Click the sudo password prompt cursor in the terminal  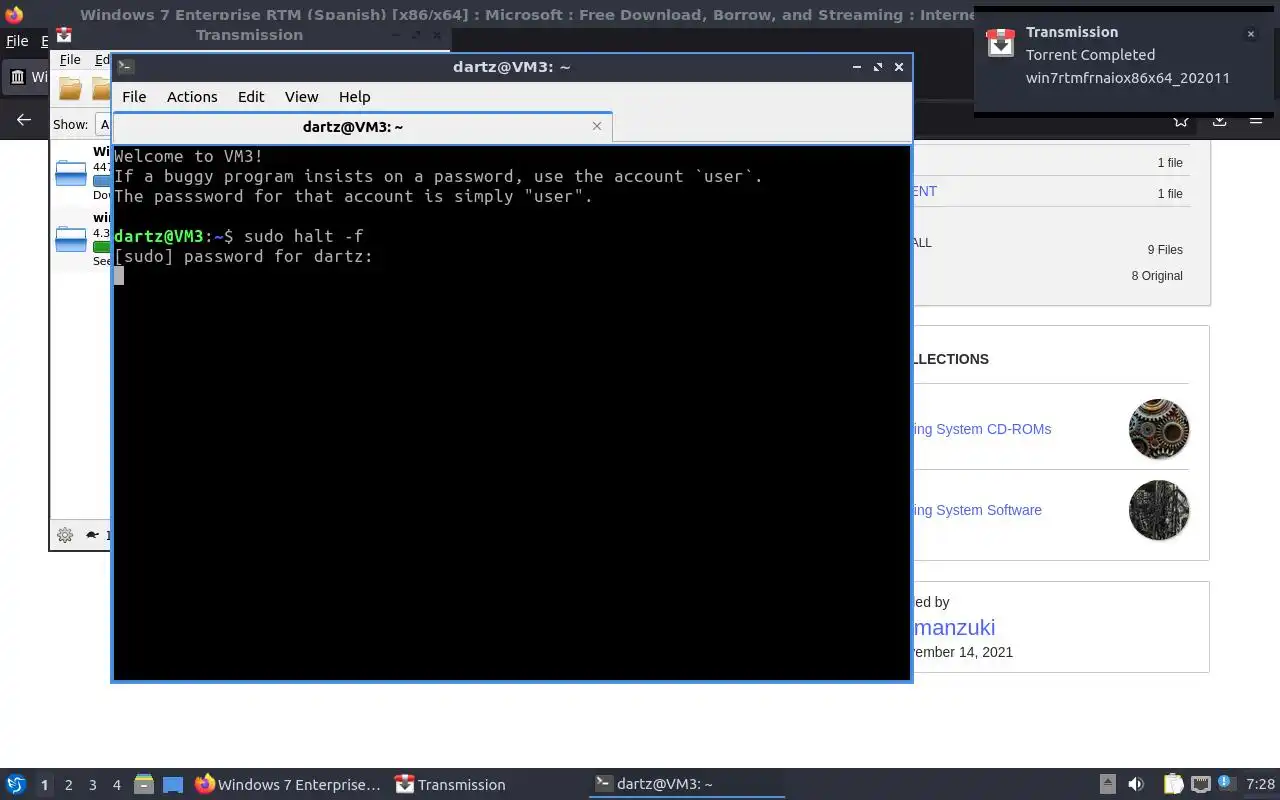click(119, 276)
